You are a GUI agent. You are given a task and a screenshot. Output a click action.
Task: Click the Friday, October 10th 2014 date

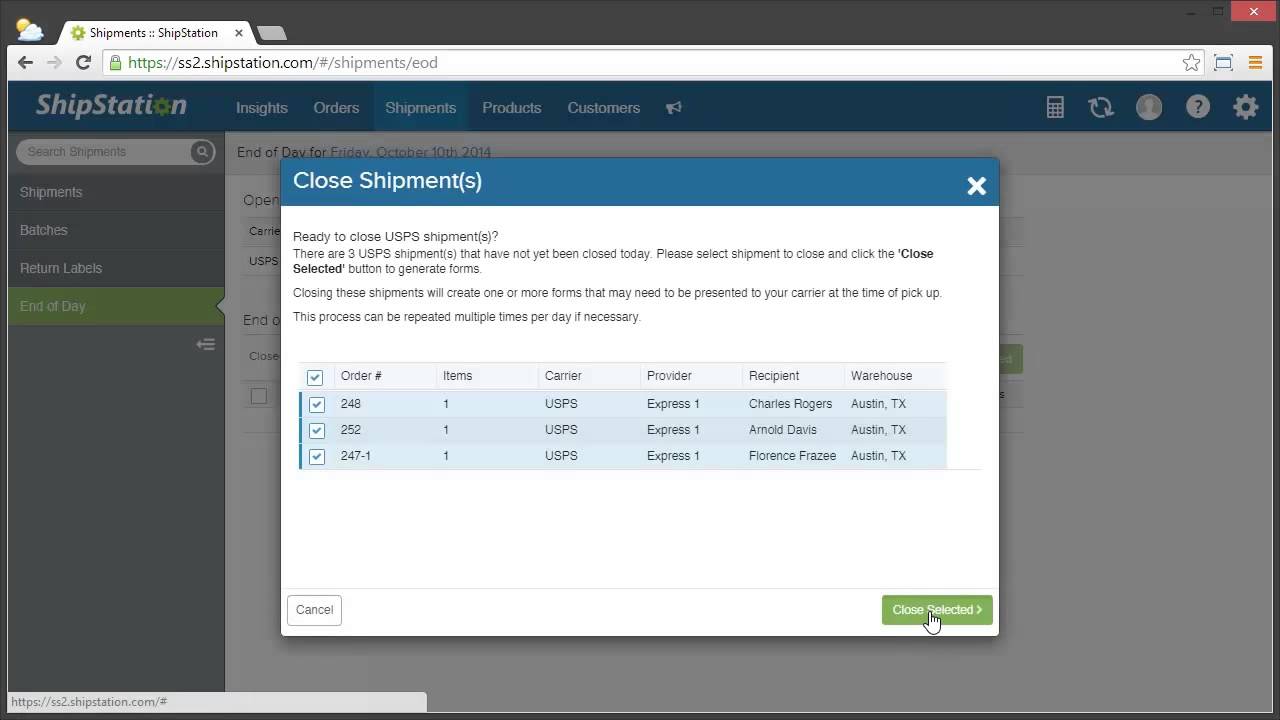(410, 153)
